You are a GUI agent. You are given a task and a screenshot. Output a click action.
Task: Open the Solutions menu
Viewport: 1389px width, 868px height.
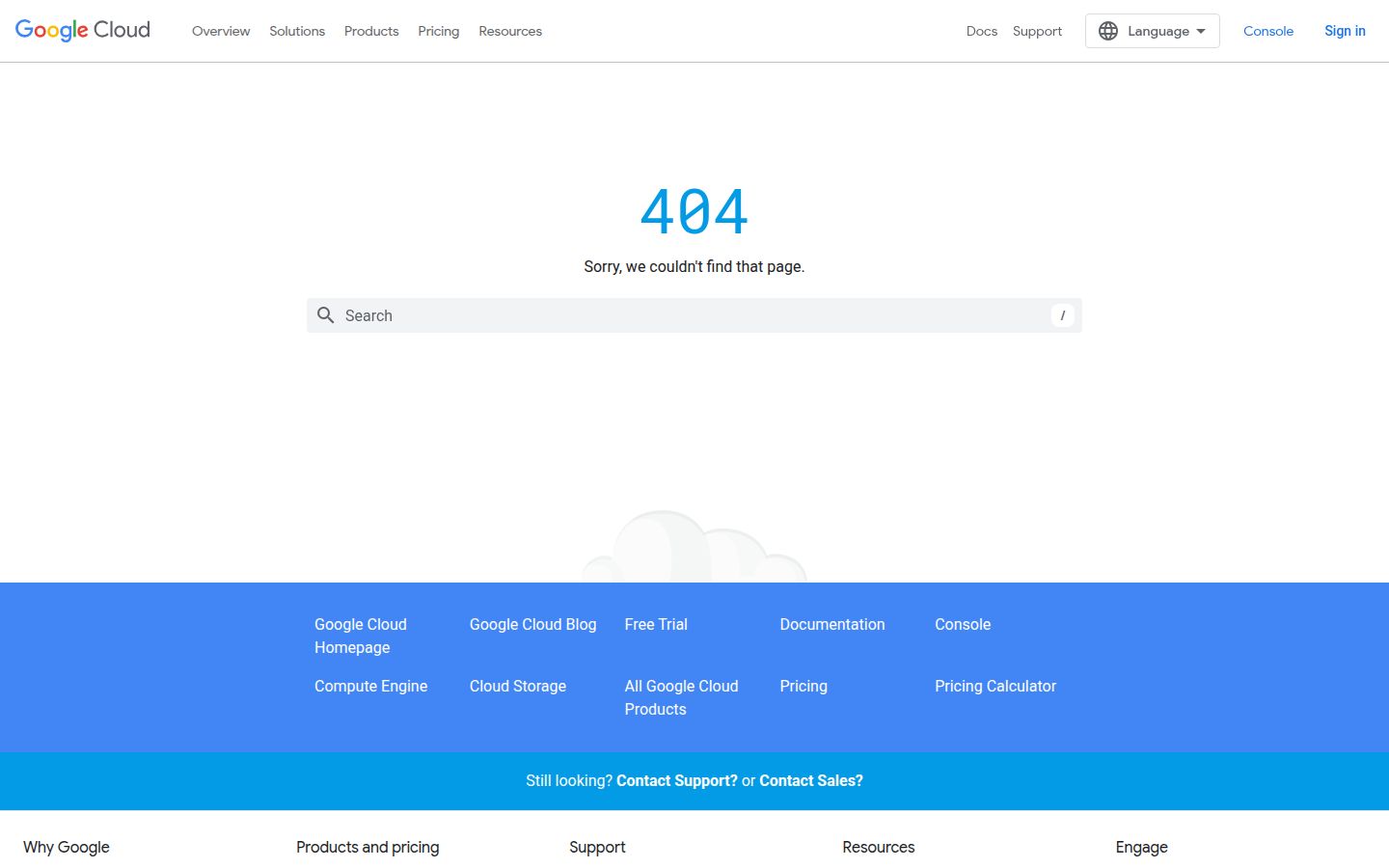tap(297, 31)
